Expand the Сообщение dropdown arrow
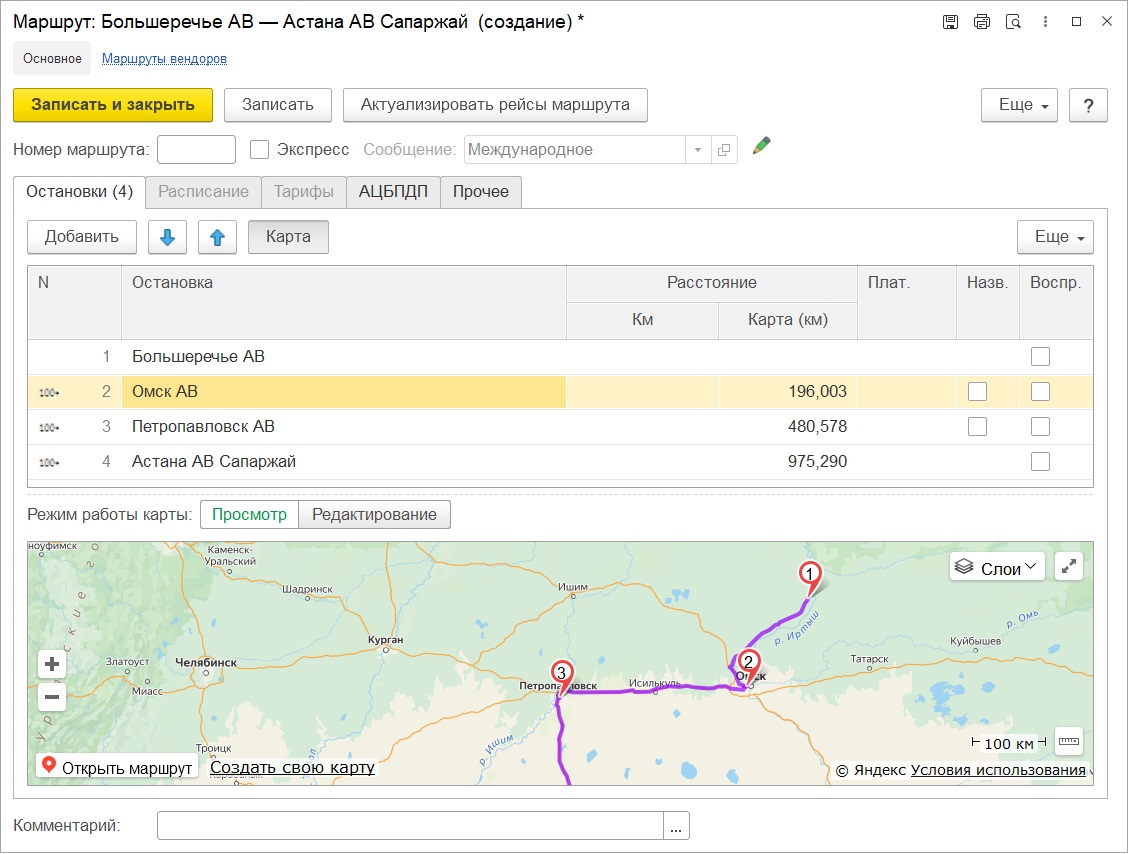1128x854 pixels. pyautogui.click(x=698, y=150)
